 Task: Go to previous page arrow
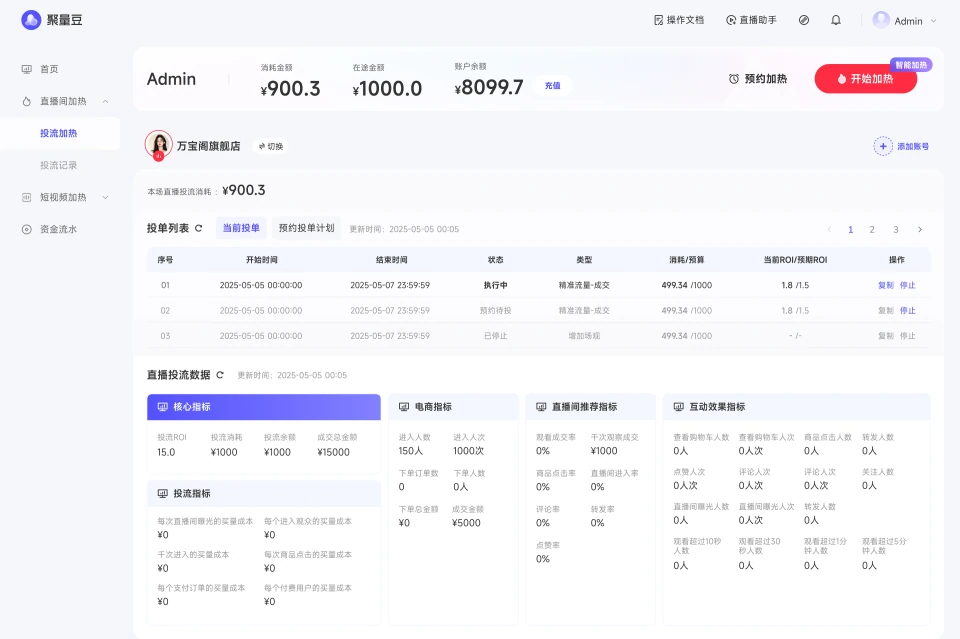(x=829, y=230)
